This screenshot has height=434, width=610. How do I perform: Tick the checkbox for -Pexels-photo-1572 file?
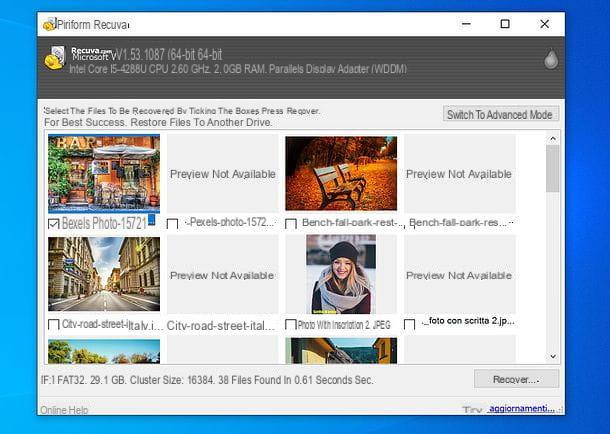coord(172,224)
